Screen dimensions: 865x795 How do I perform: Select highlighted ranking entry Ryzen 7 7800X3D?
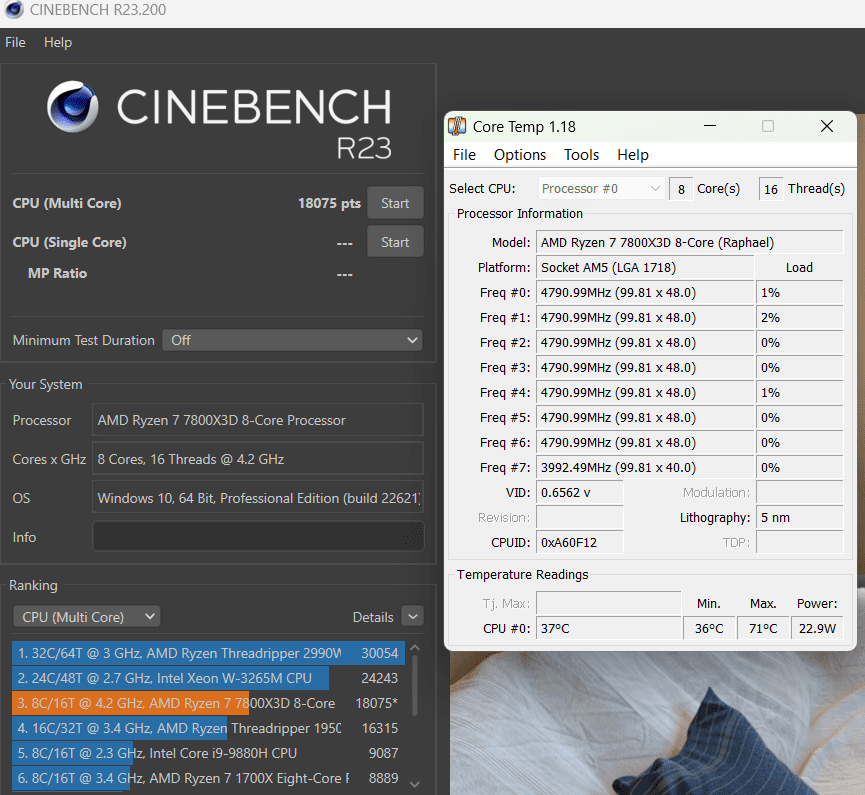click(209, 703)
